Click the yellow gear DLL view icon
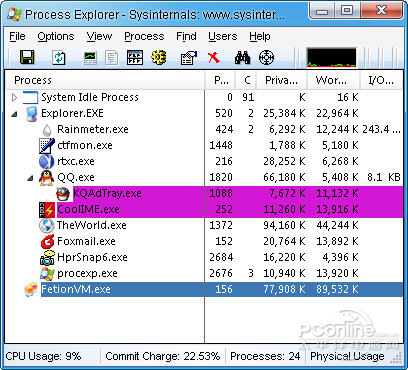This screenshot has width=408, height=370. click(x=159, y=57)
